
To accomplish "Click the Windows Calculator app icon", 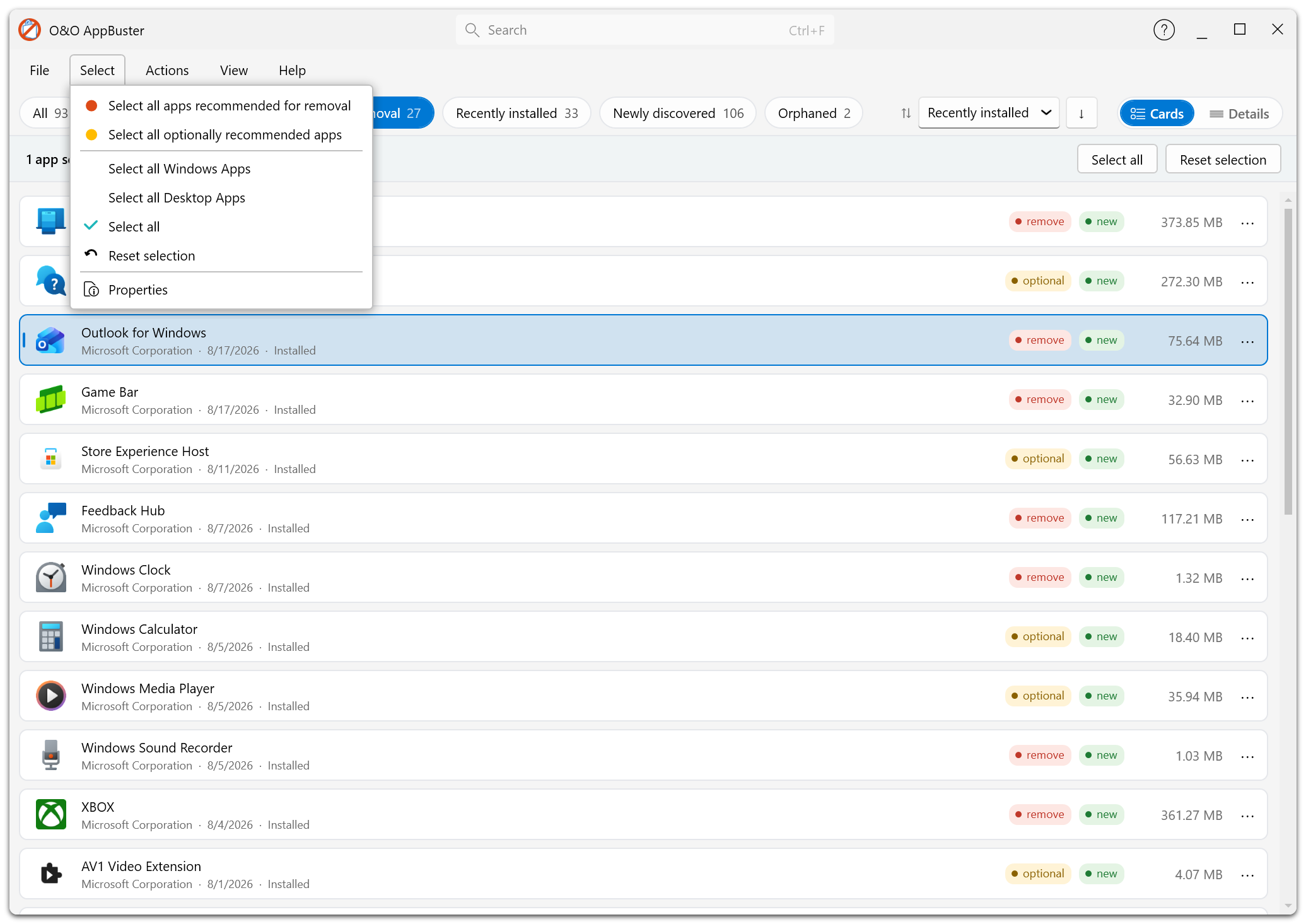I will pyautogui.click(x=50, y=637).
